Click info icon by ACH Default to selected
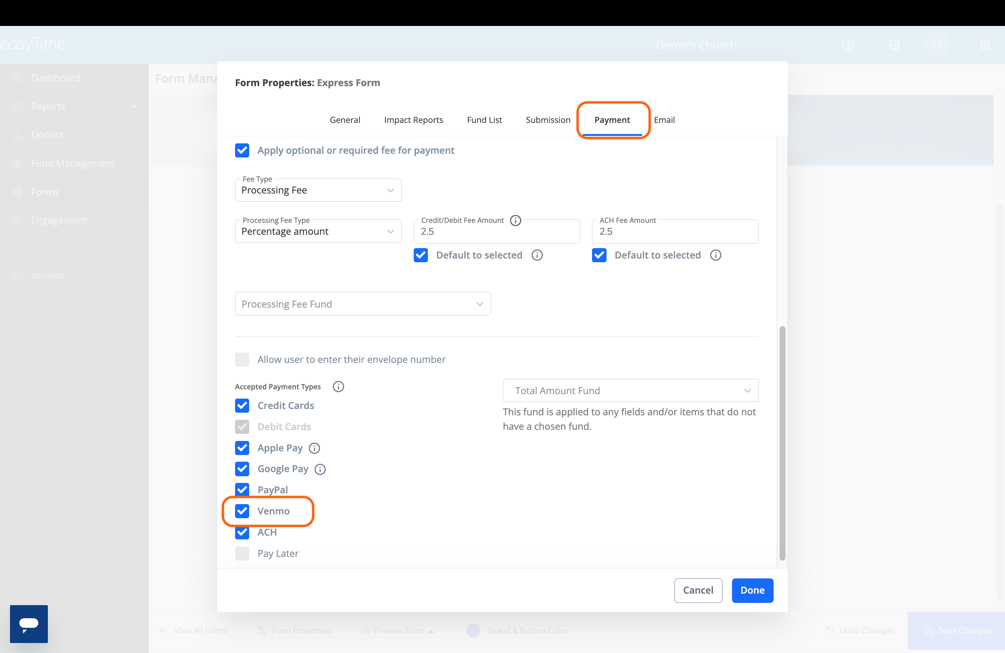This screenshot has height=653, width=1005. click(x=716, y=255)
